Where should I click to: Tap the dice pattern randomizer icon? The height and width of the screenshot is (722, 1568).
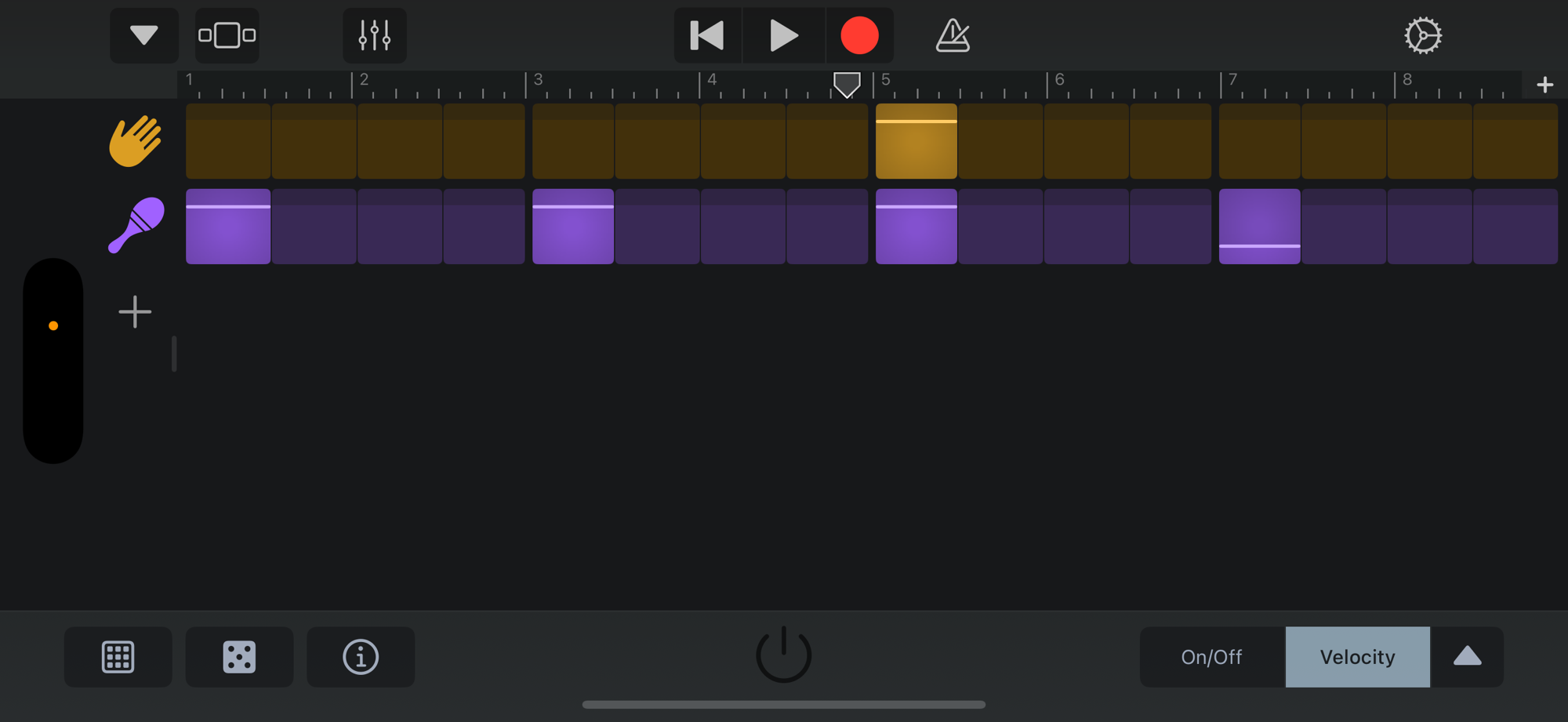tap(239, 657)
